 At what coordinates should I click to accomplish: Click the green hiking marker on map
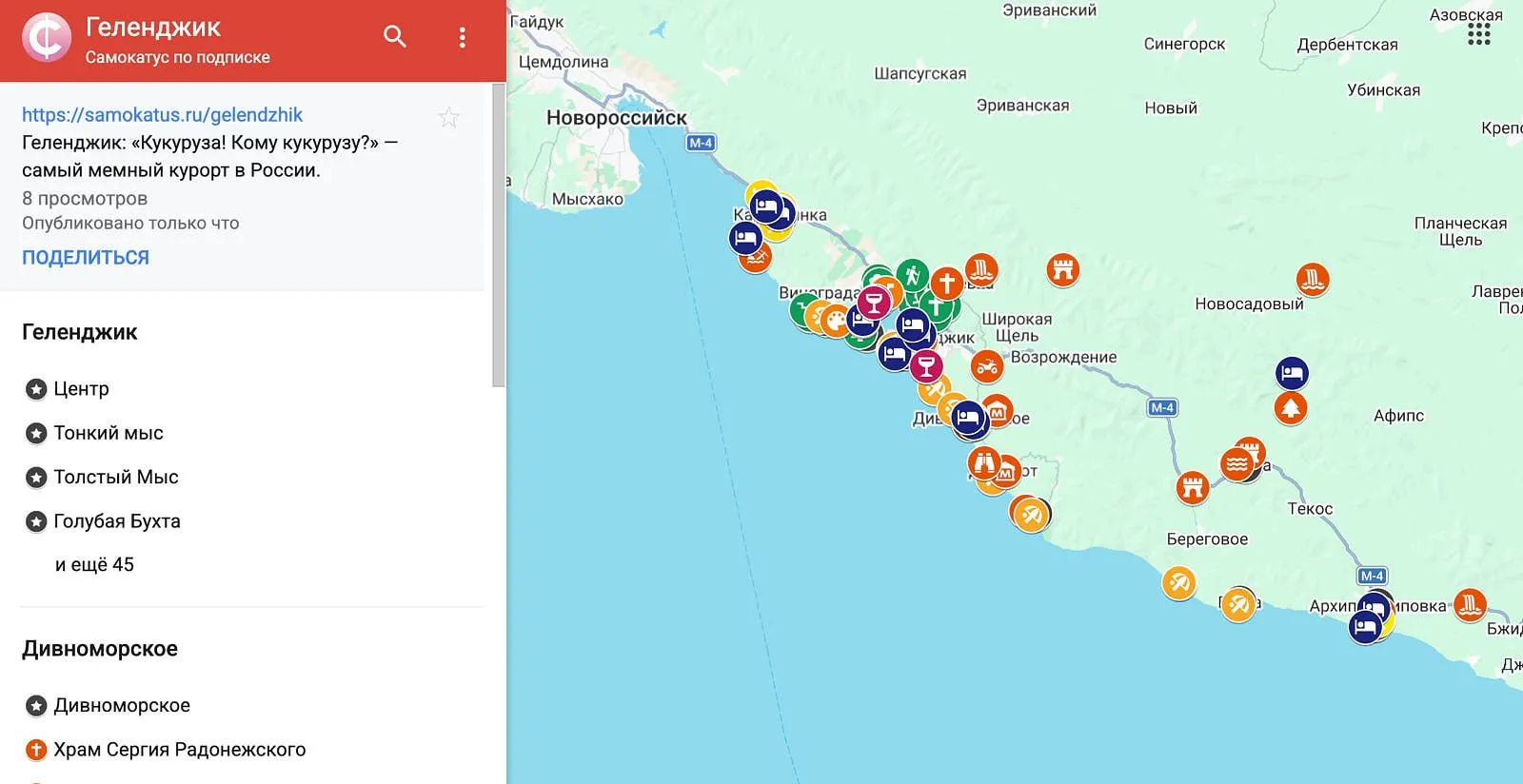coord(912,276)
